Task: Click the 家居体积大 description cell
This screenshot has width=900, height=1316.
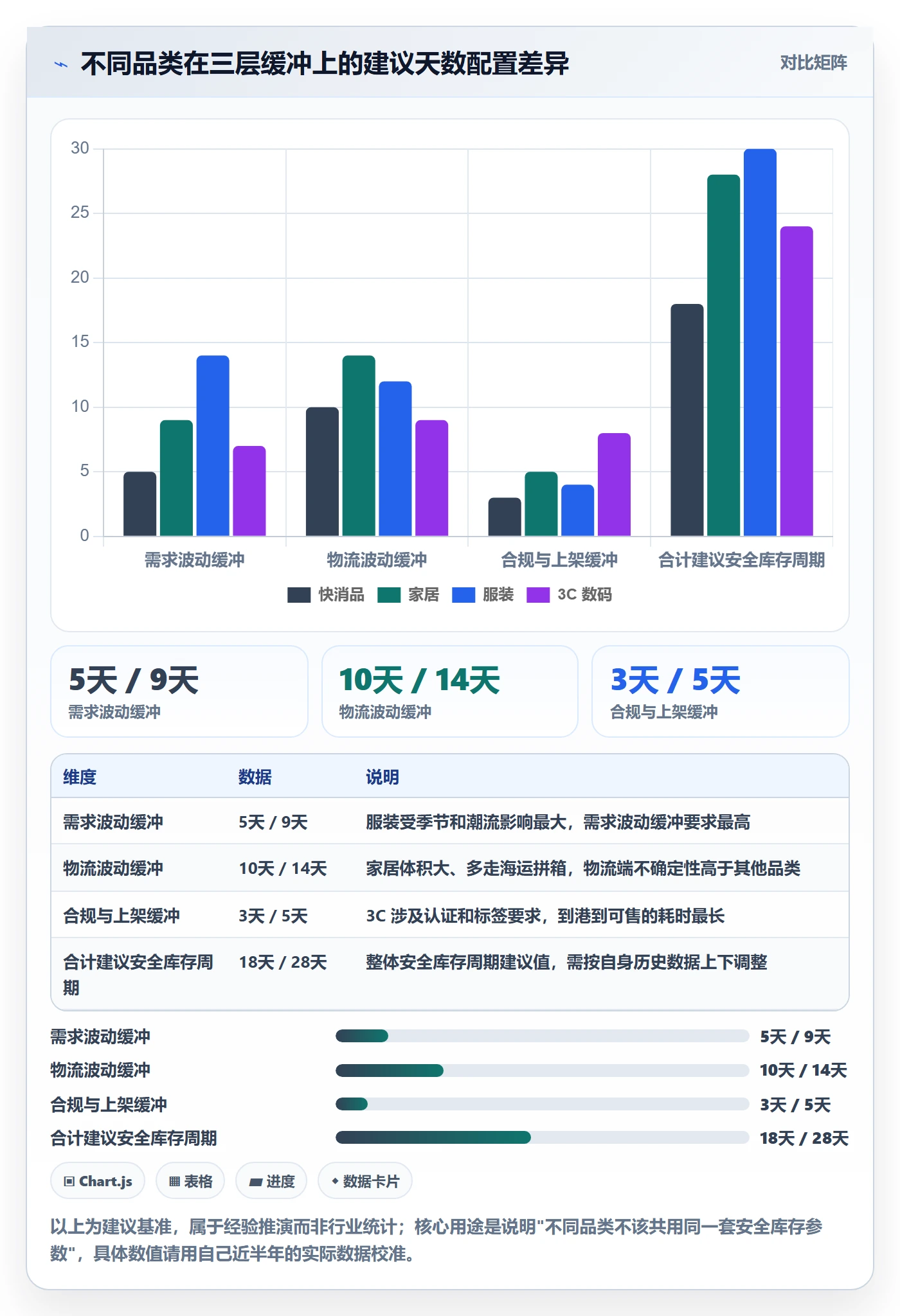Action: (583, 868)
